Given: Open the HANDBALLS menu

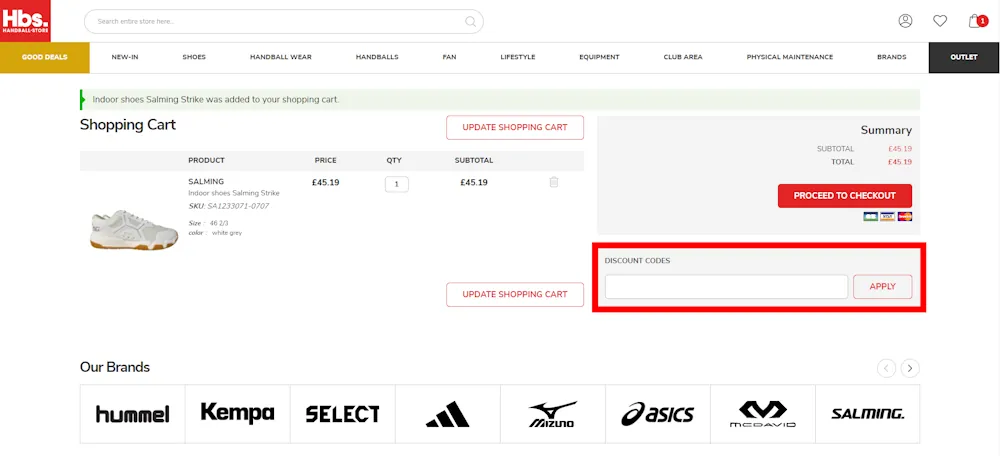Looking at the screenshot, I should tap(377, 57).
